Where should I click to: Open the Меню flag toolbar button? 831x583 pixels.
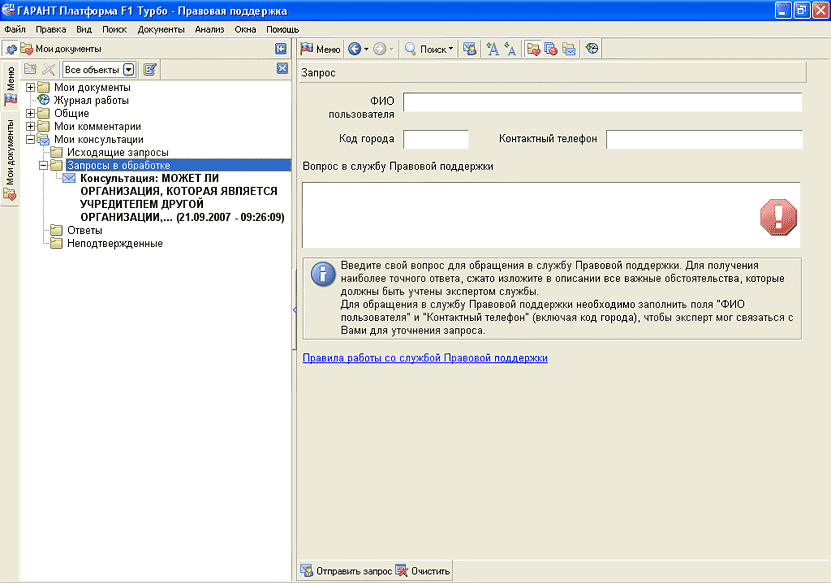[320, 49]
